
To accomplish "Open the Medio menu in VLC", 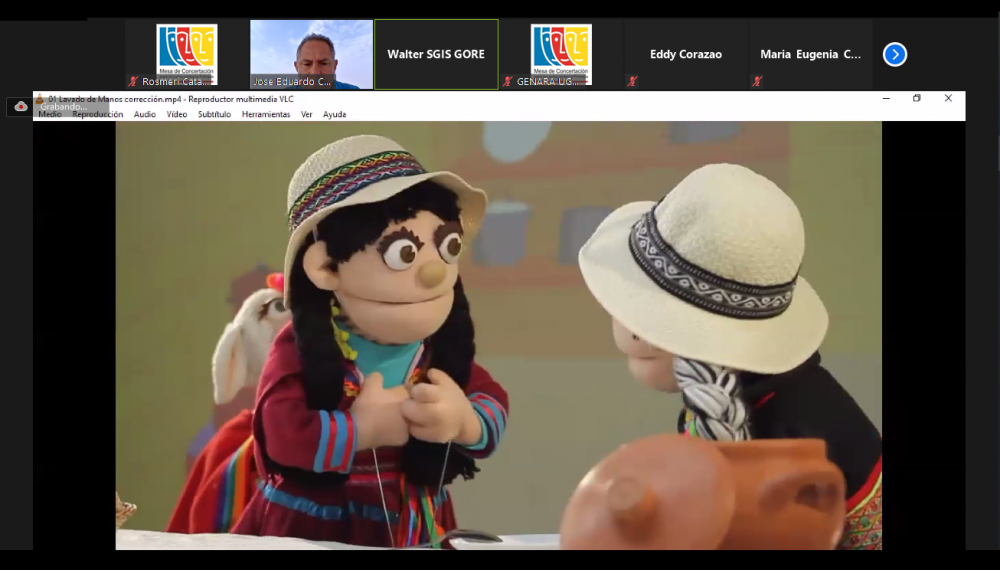I will point(50,114).
